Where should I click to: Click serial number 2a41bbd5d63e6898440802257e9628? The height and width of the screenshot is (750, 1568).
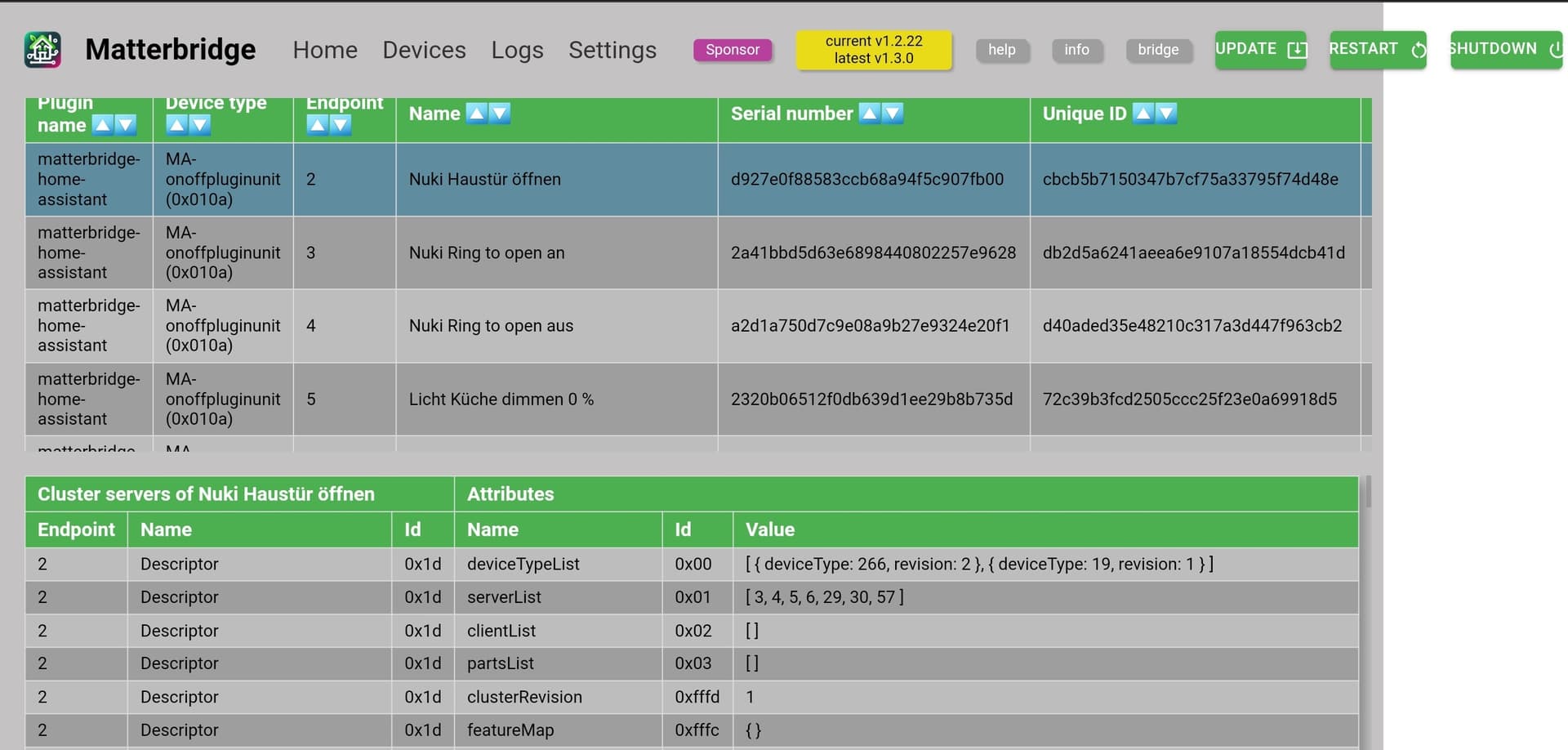tap(874, 253)
